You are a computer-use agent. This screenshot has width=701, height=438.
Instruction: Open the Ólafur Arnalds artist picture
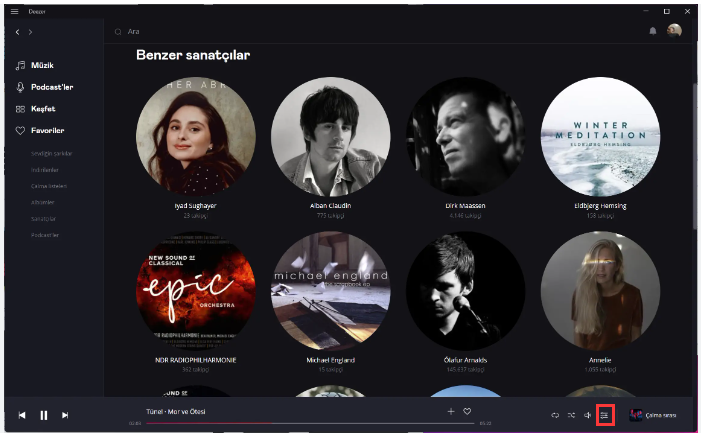point(465,291)
